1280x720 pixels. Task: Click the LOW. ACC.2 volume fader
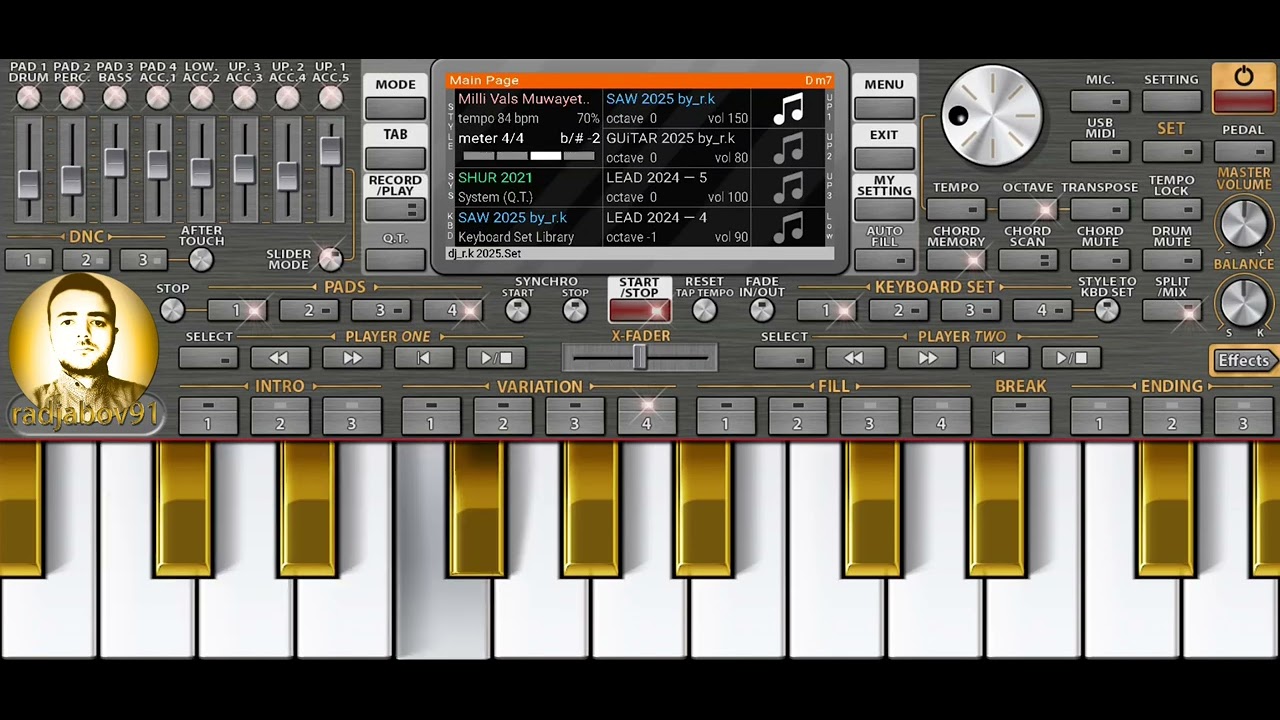(x=201, y=172)
